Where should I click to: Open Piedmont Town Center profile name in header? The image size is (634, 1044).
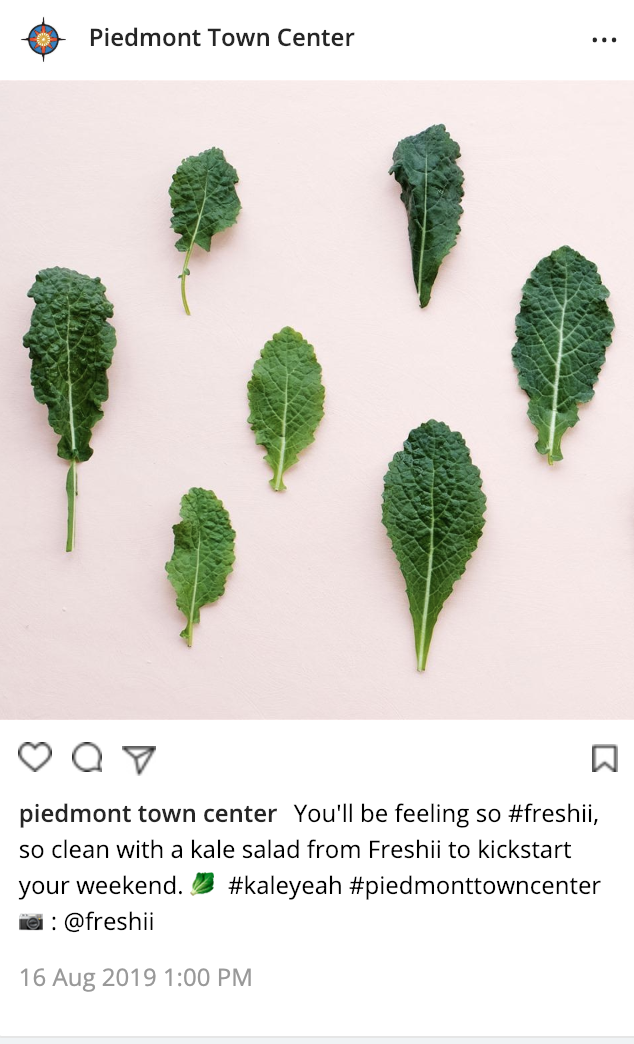point(222,38)
